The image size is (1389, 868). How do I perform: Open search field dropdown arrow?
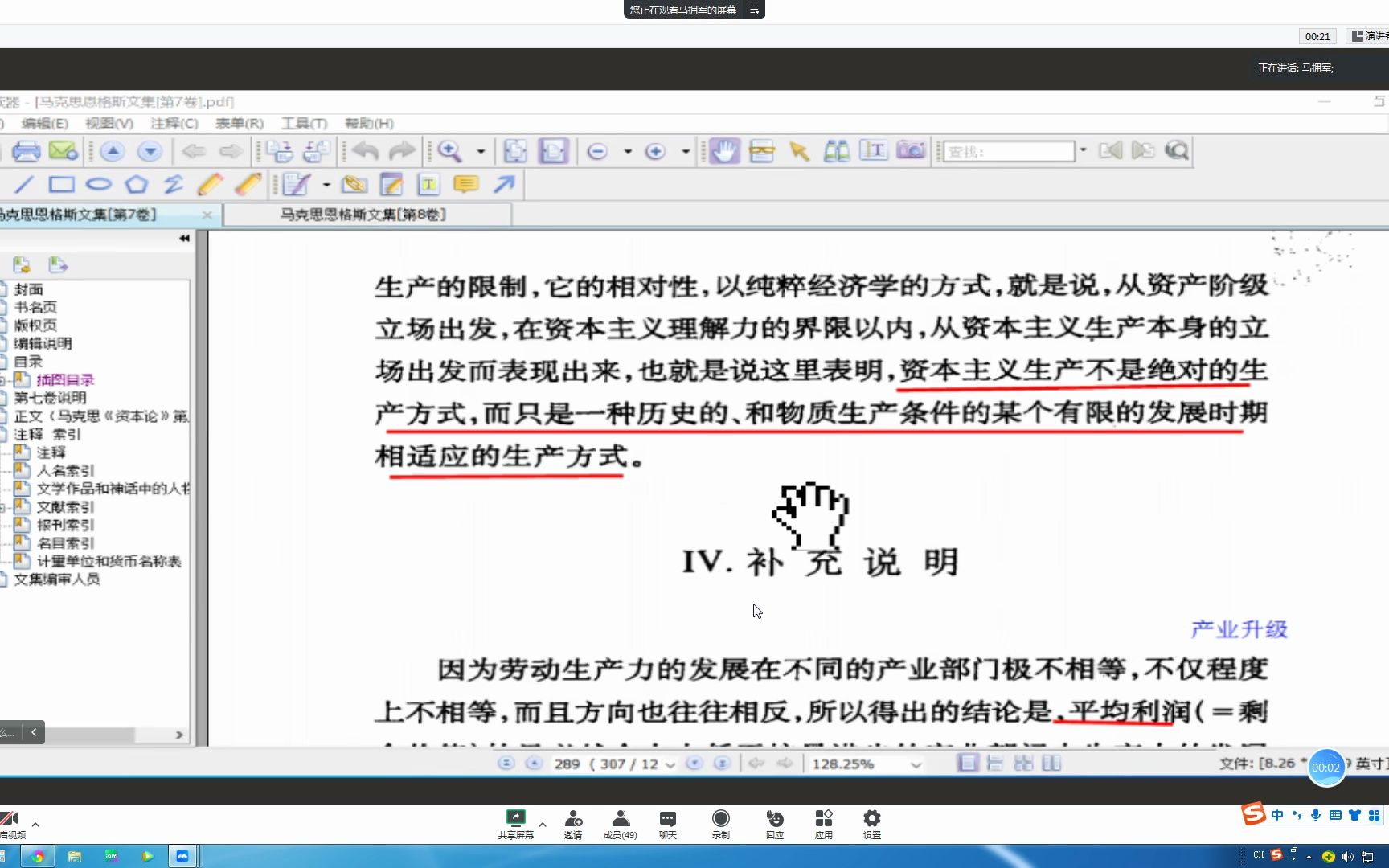(x=1083, y=150)
